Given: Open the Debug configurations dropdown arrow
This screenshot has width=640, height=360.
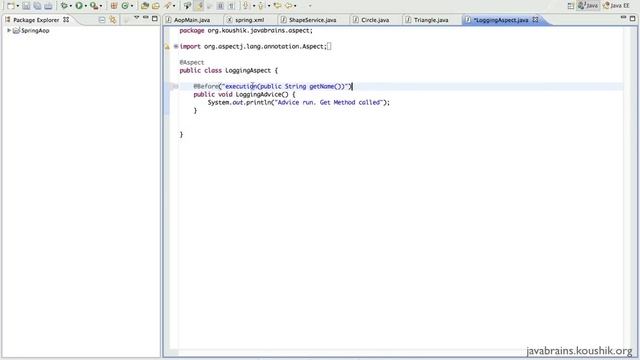Looking at the screenshot, I should pyautogui.click(x=71, y=6).
